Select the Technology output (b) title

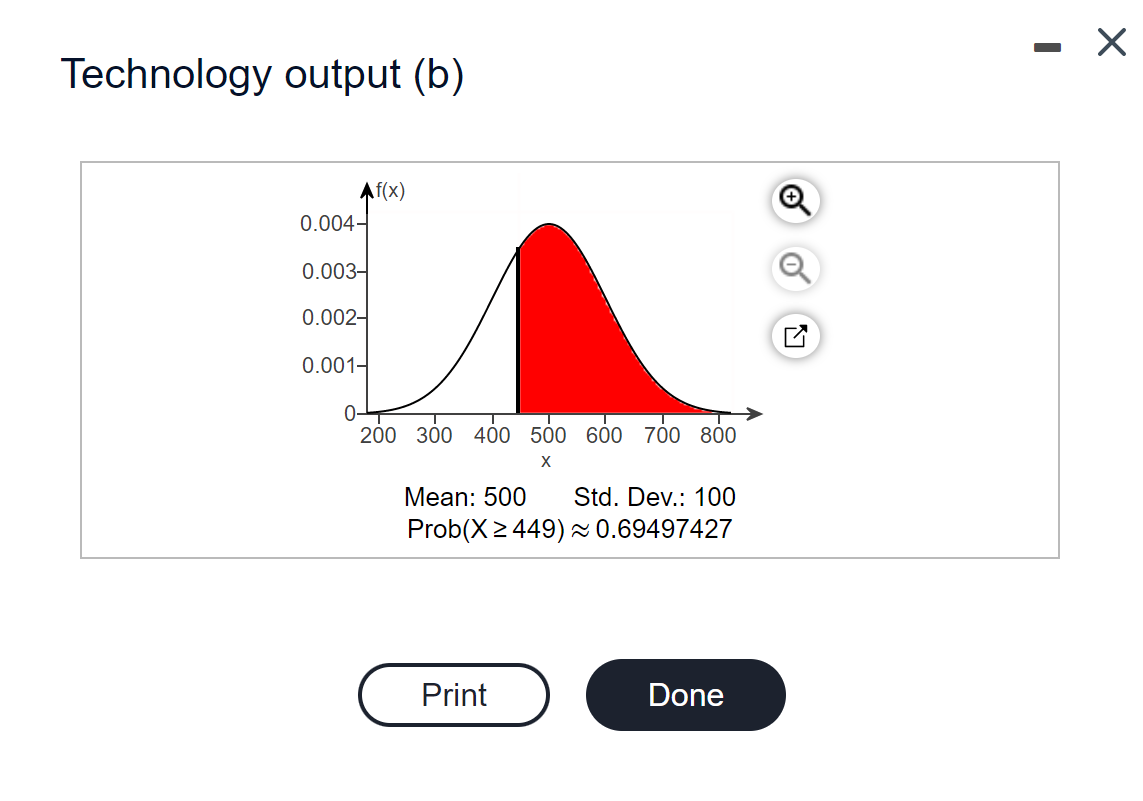click(x=263, y=74)
